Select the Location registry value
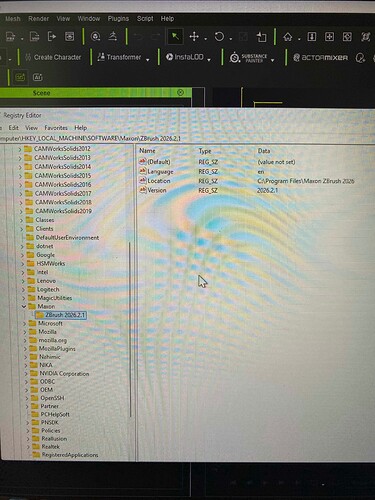The height and width of the screenshot is (500, 375). (x=159, y=181)
